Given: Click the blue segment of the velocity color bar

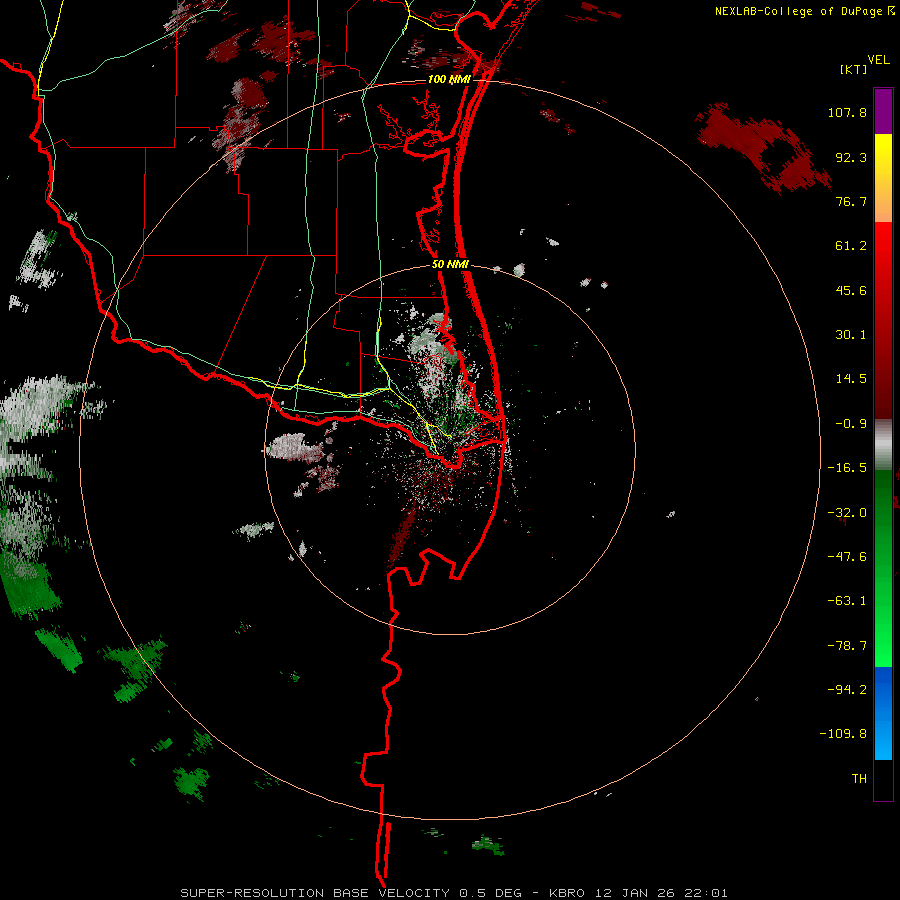Looking at the screenshot, I should (883, 713).
